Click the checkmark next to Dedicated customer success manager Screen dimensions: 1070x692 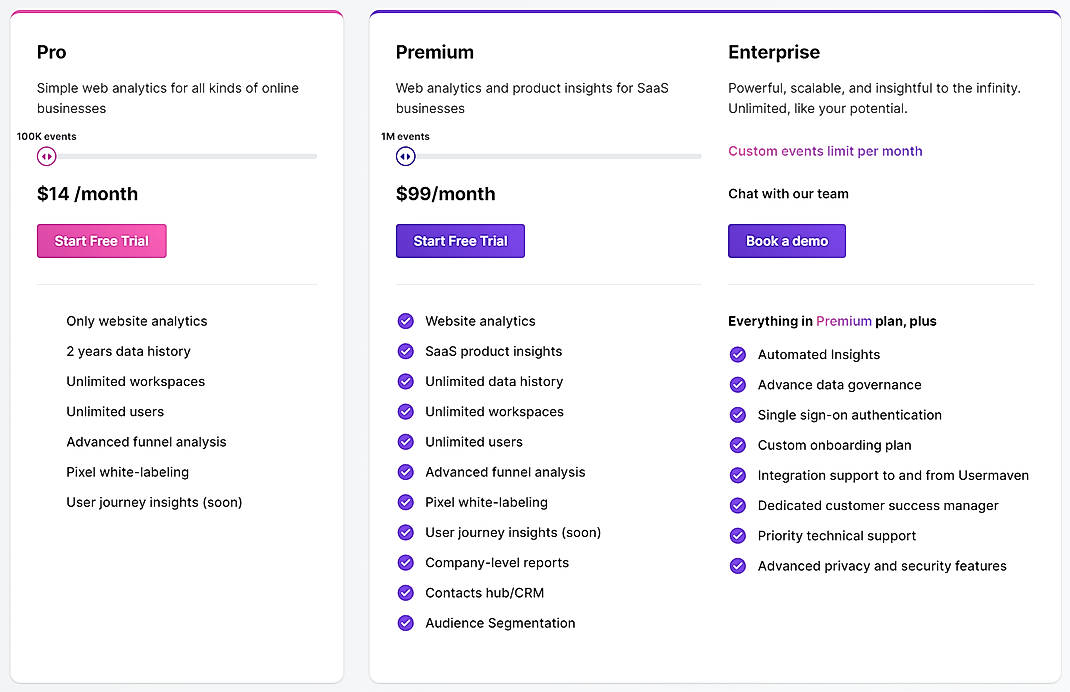737,506
